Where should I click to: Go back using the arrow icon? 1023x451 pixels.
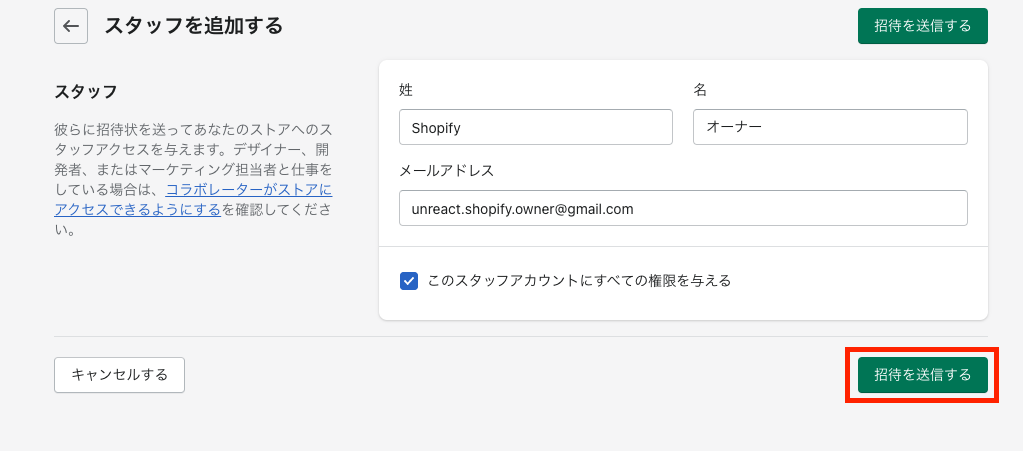71,26
